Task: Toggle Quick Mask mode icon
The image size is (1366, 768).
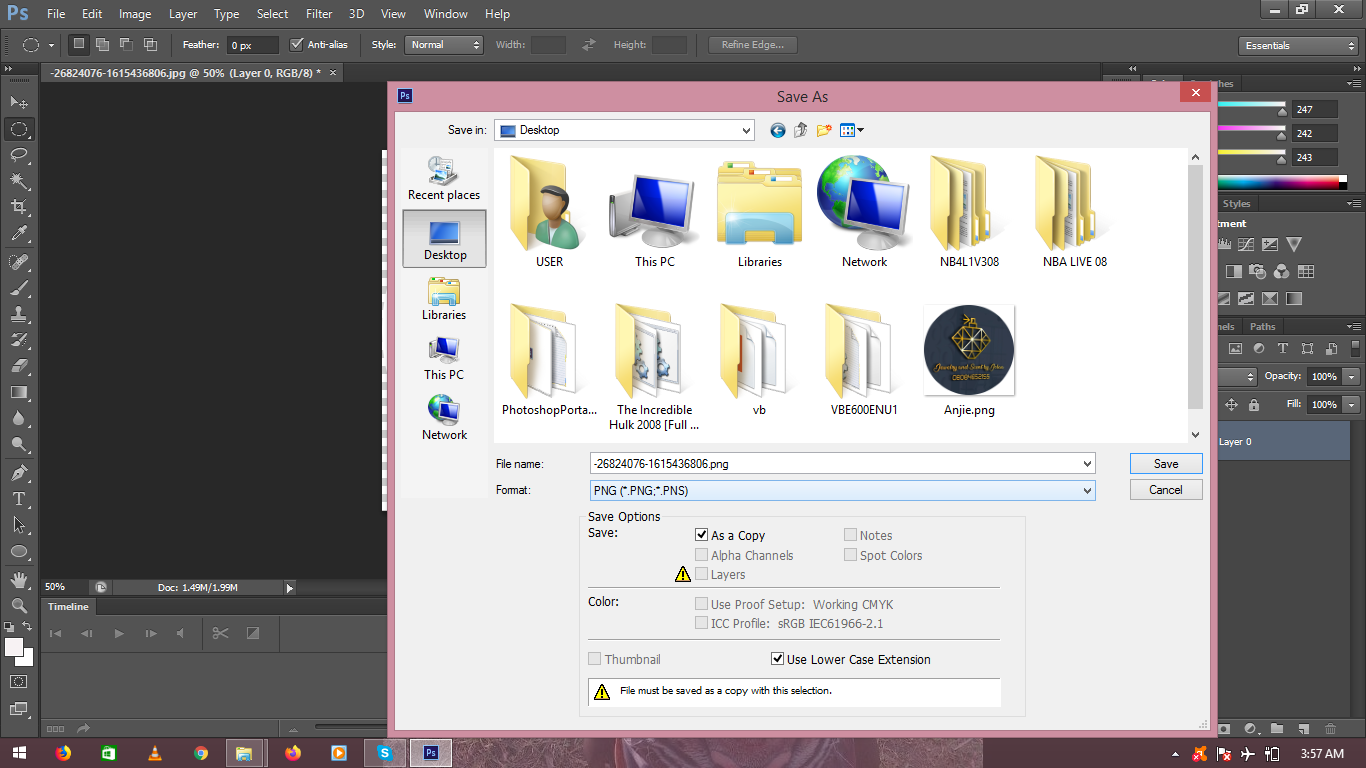Action: (19, 682)
